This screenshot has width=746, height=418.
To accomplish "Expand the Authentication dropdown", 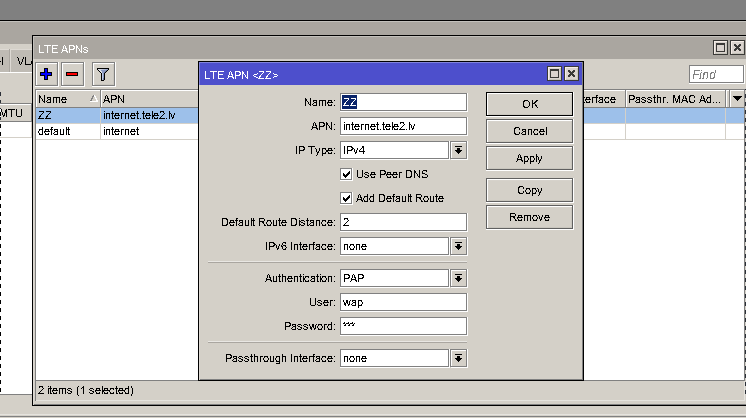I will click(458, 279).
